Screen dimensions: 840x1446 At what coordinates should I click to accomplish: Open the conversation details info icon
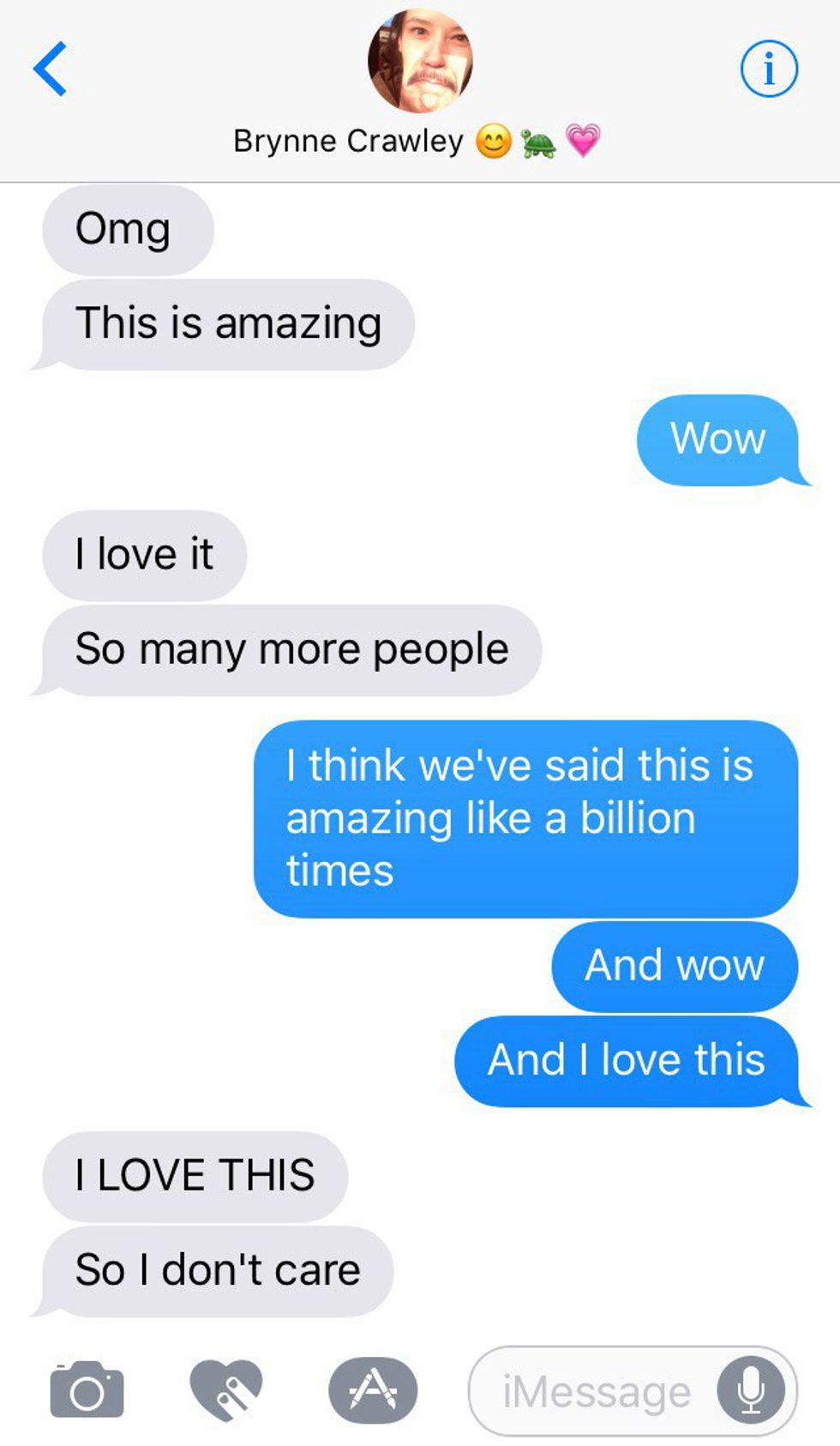pos(769,69)
